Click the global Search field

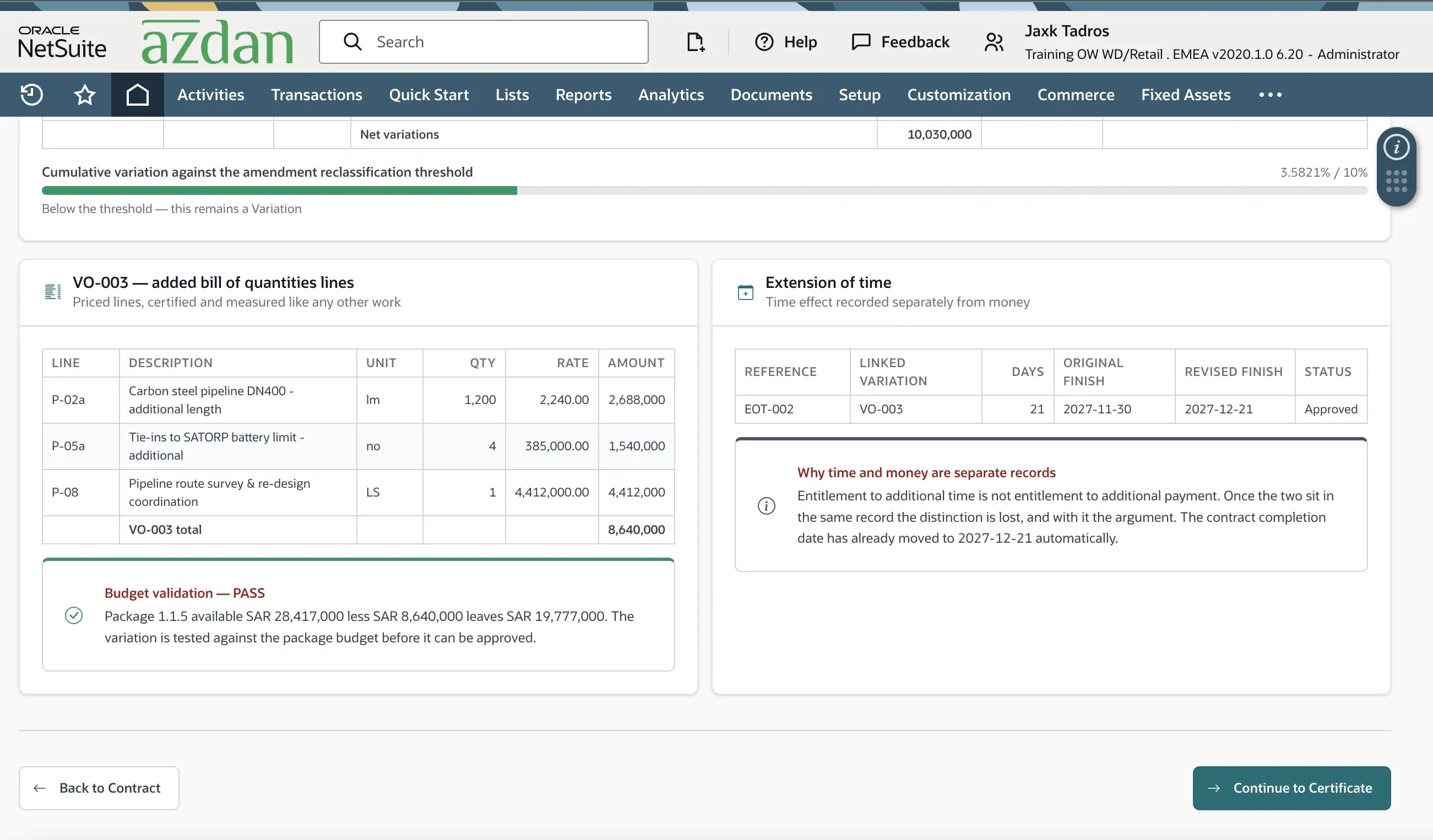pyautogui.click(x=484, y=41)
